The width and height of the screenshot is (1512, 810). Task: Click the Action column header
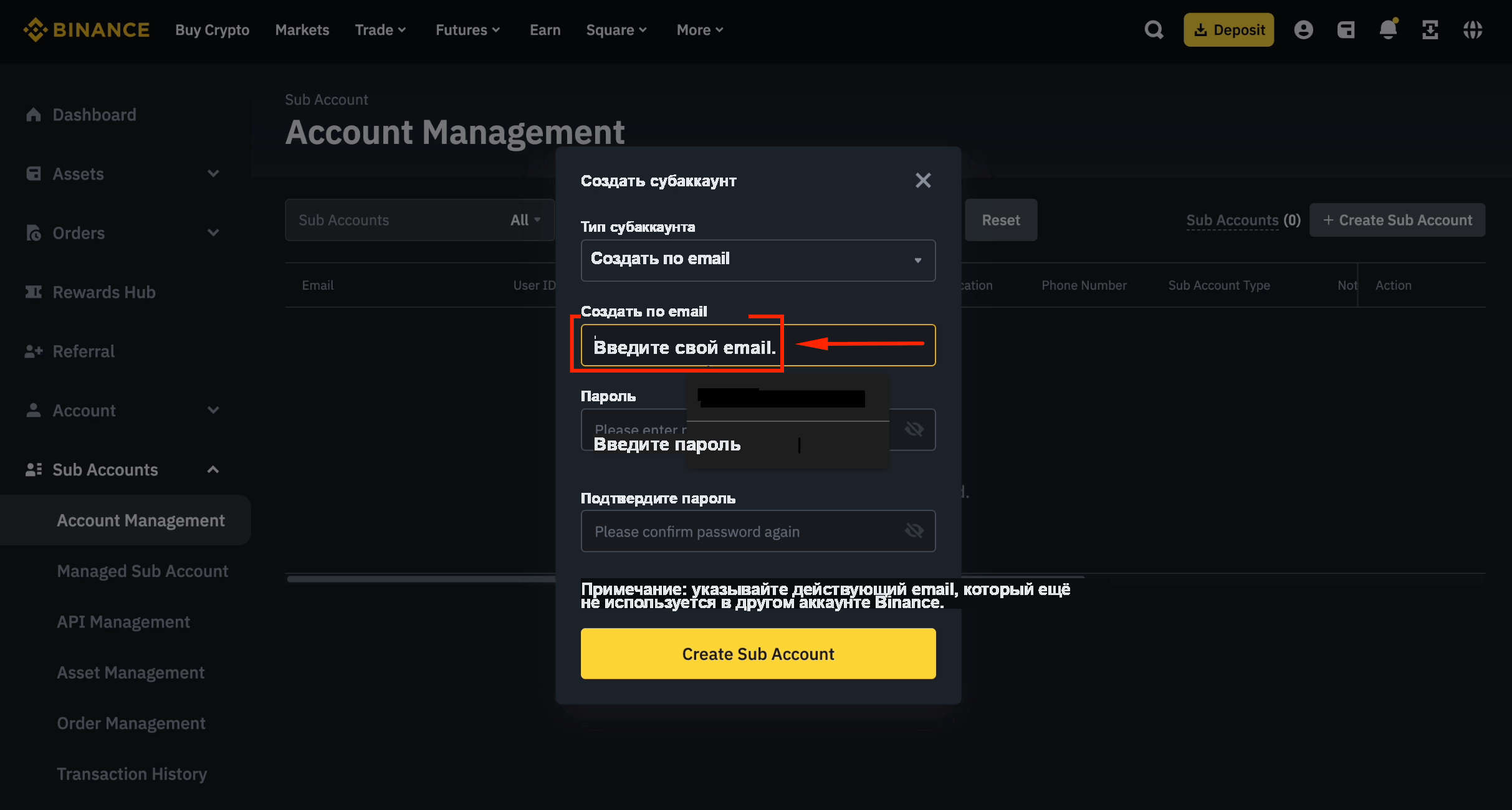tap(1394, 285)
